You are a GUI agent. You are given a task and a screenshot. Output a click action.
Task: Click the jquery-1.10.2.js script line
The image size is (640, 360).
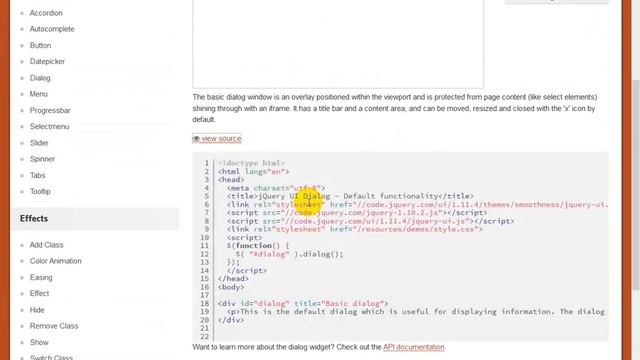tap(357, 213)
